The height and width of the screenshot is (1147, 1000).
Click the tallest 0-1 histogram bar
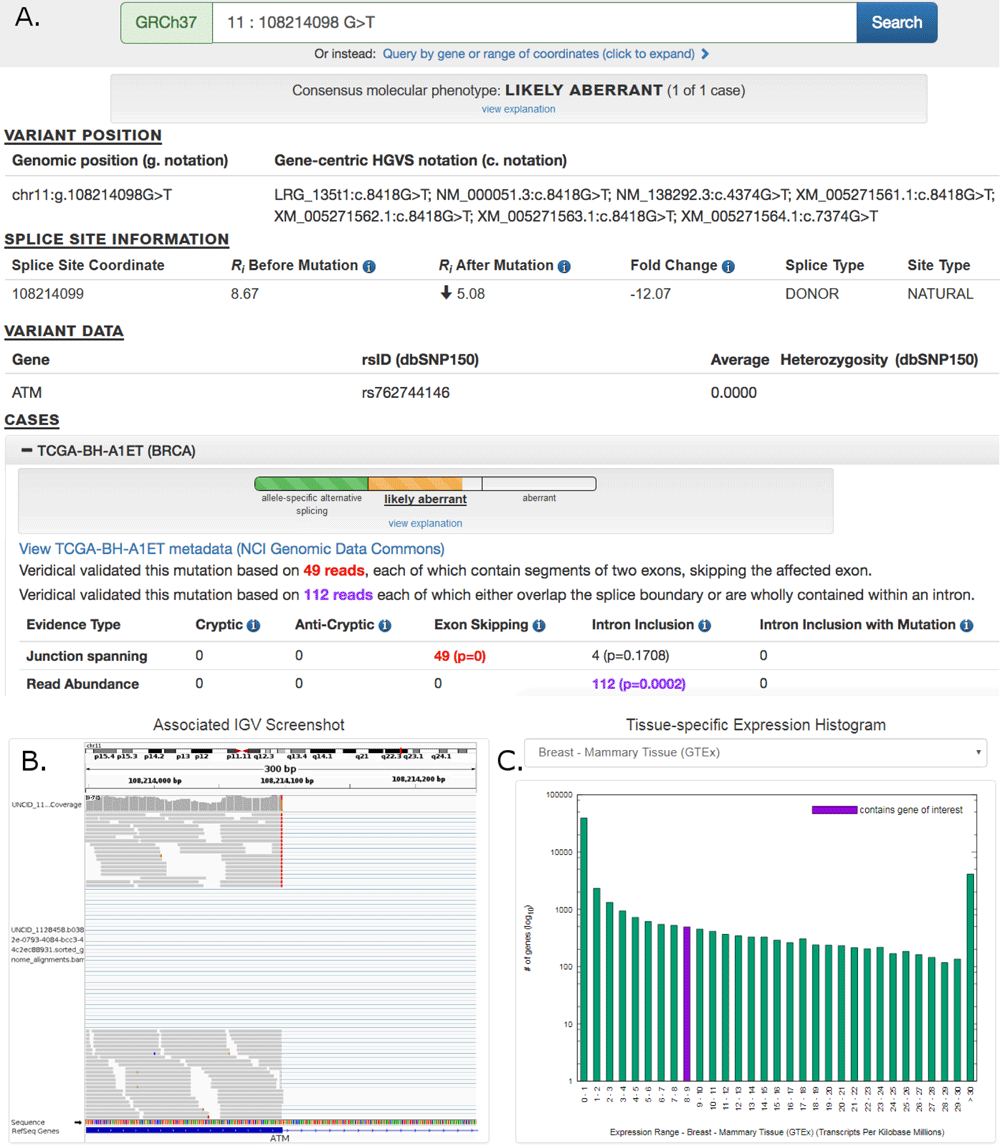tap(584, 949)
